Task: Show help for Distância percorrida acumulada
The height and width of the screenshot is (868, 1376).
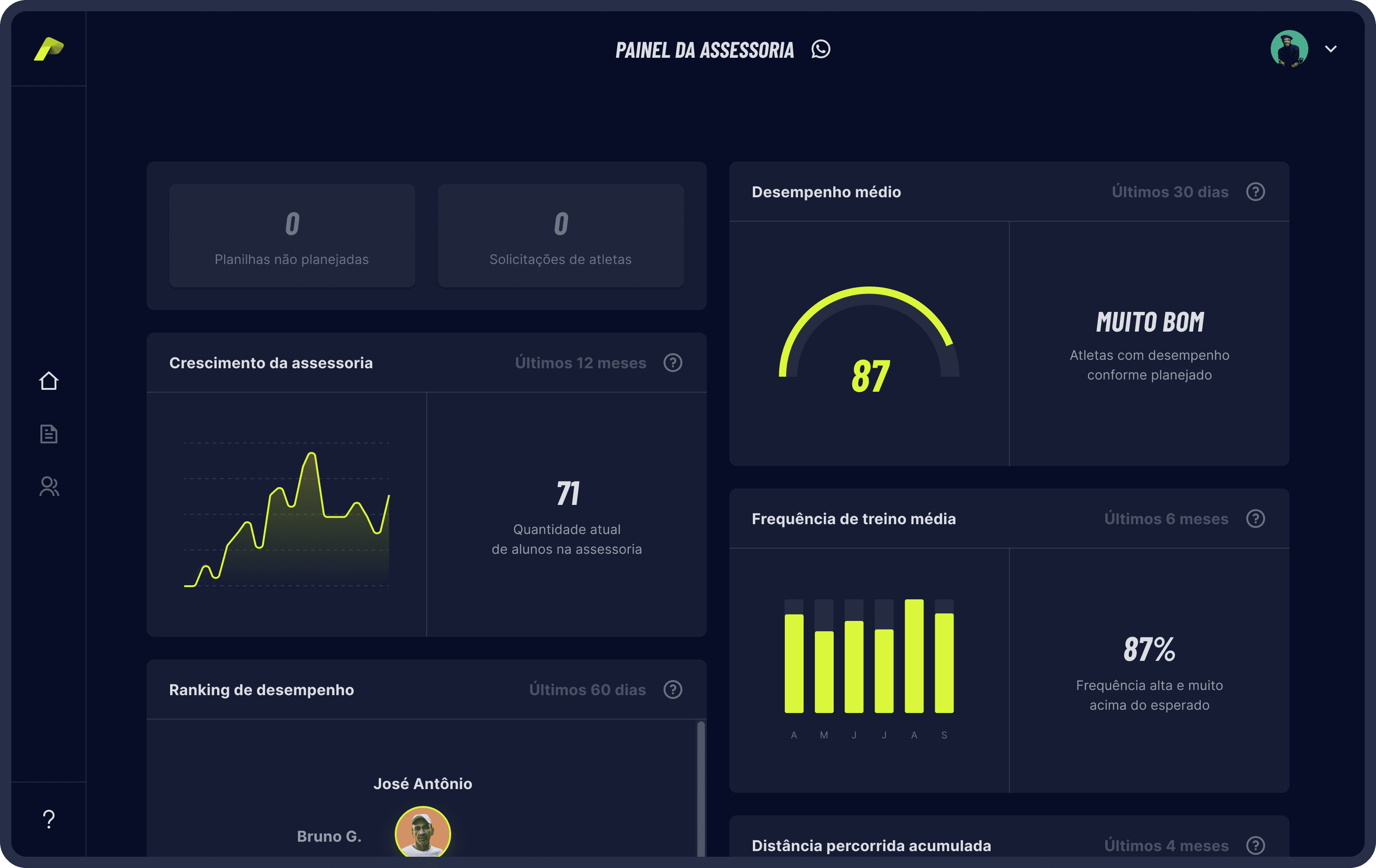Action: 1255,845
